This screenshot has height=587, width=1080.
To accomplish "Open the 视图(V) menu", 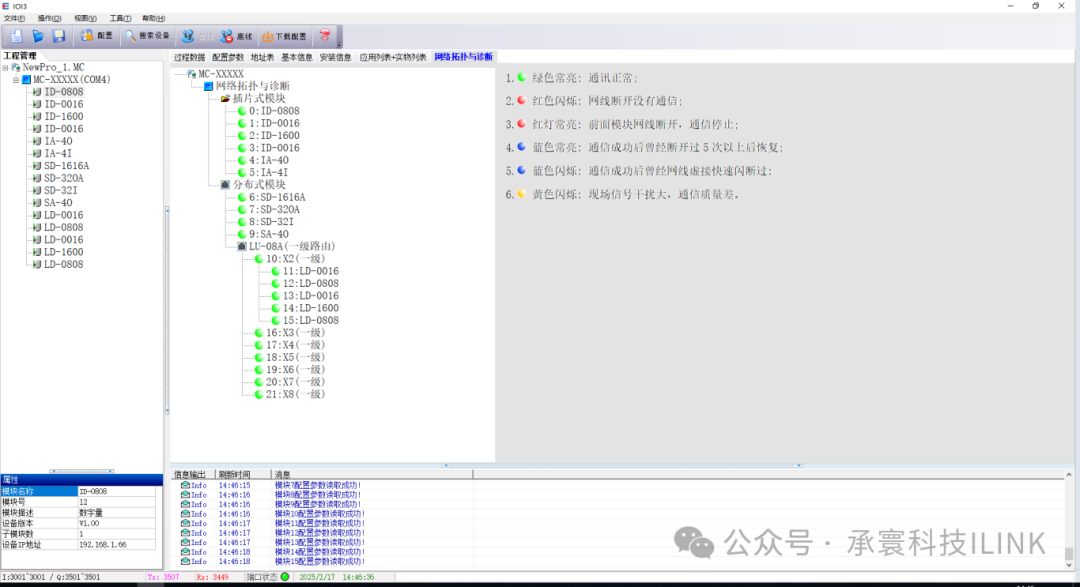I will point(85,19).
